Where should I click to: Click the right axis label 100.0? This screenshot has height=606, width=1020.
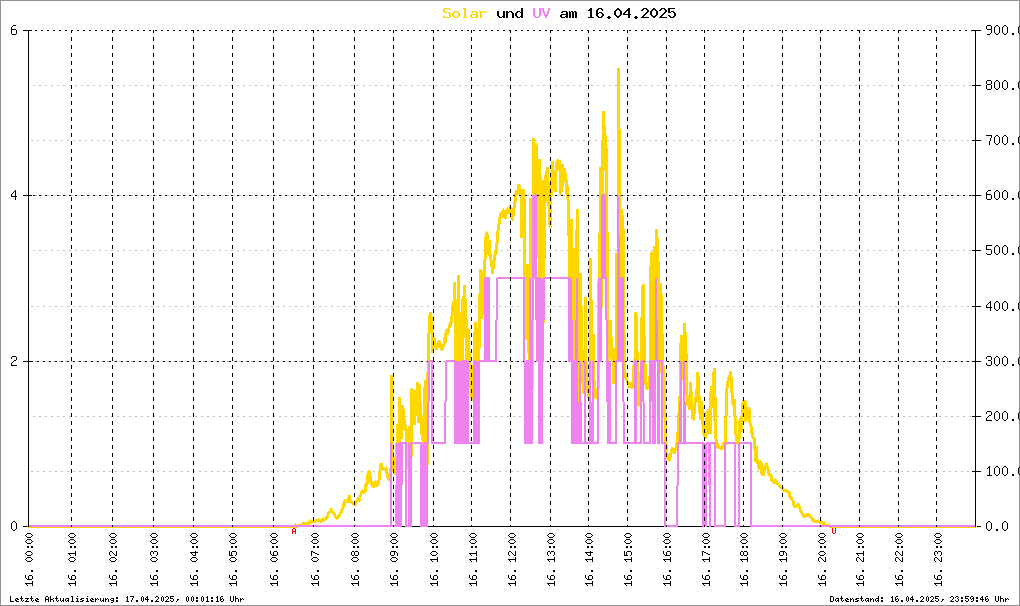(x=1000, y=471)
